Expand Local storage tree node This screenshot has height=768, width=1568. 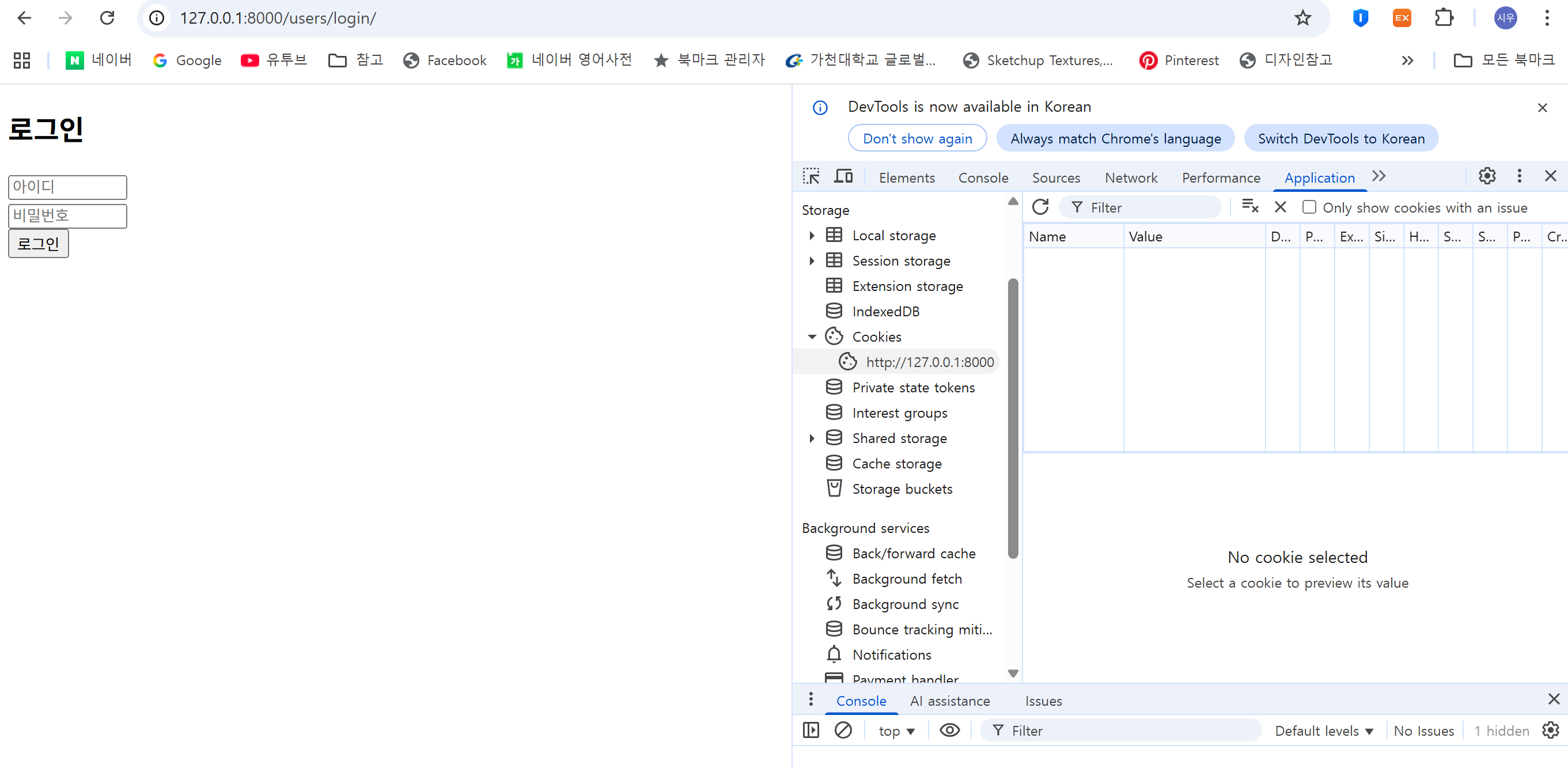point(812,236)
